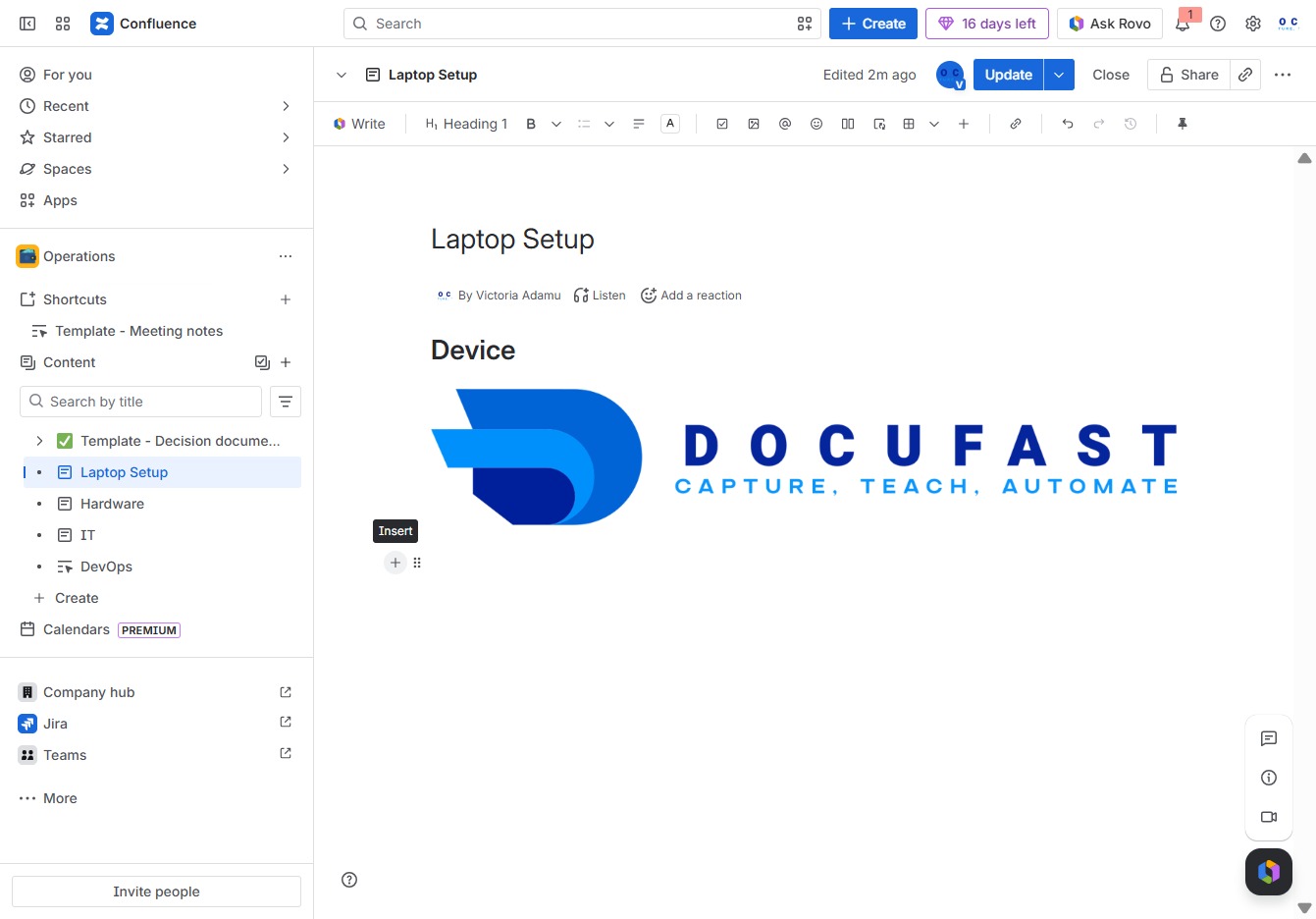Click the video record icon on right rail

1269,817
